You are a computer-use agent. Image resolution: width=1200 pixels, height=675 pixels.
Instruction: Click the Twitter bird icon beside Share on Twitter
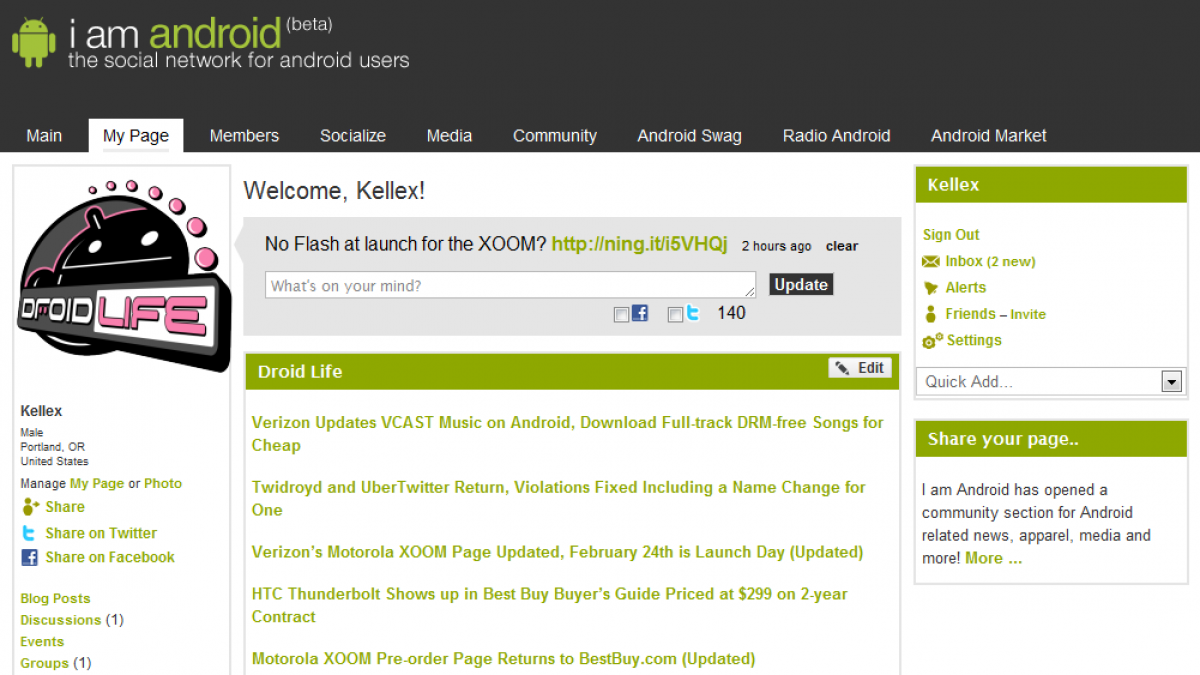[x=30, y=534]
